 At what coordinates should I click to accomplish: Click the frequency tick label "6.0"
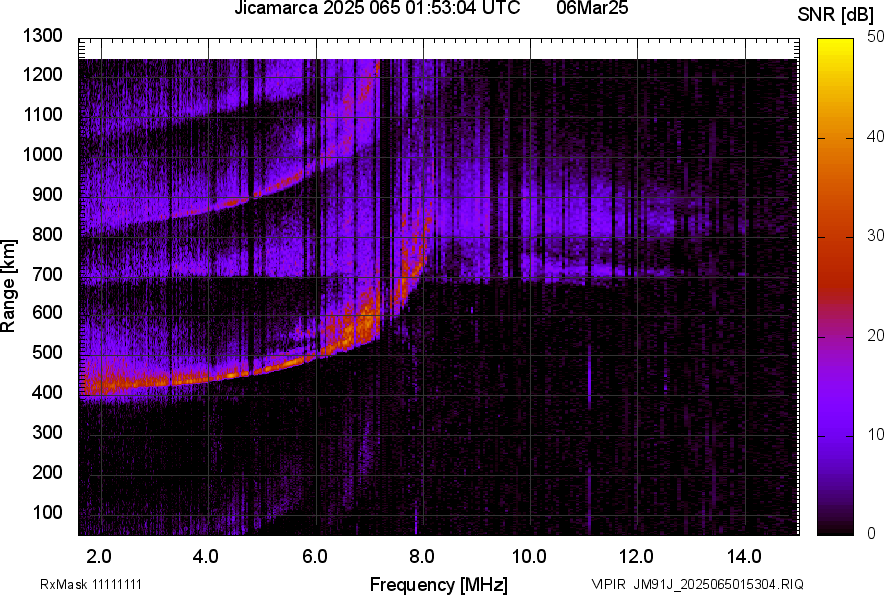click(314, 557)
